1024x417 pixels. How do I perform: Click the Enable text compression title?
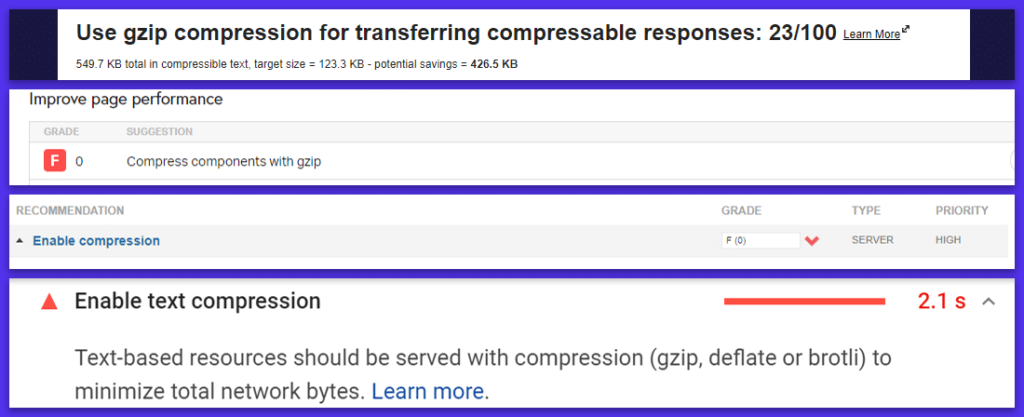(x=197, y=301)
